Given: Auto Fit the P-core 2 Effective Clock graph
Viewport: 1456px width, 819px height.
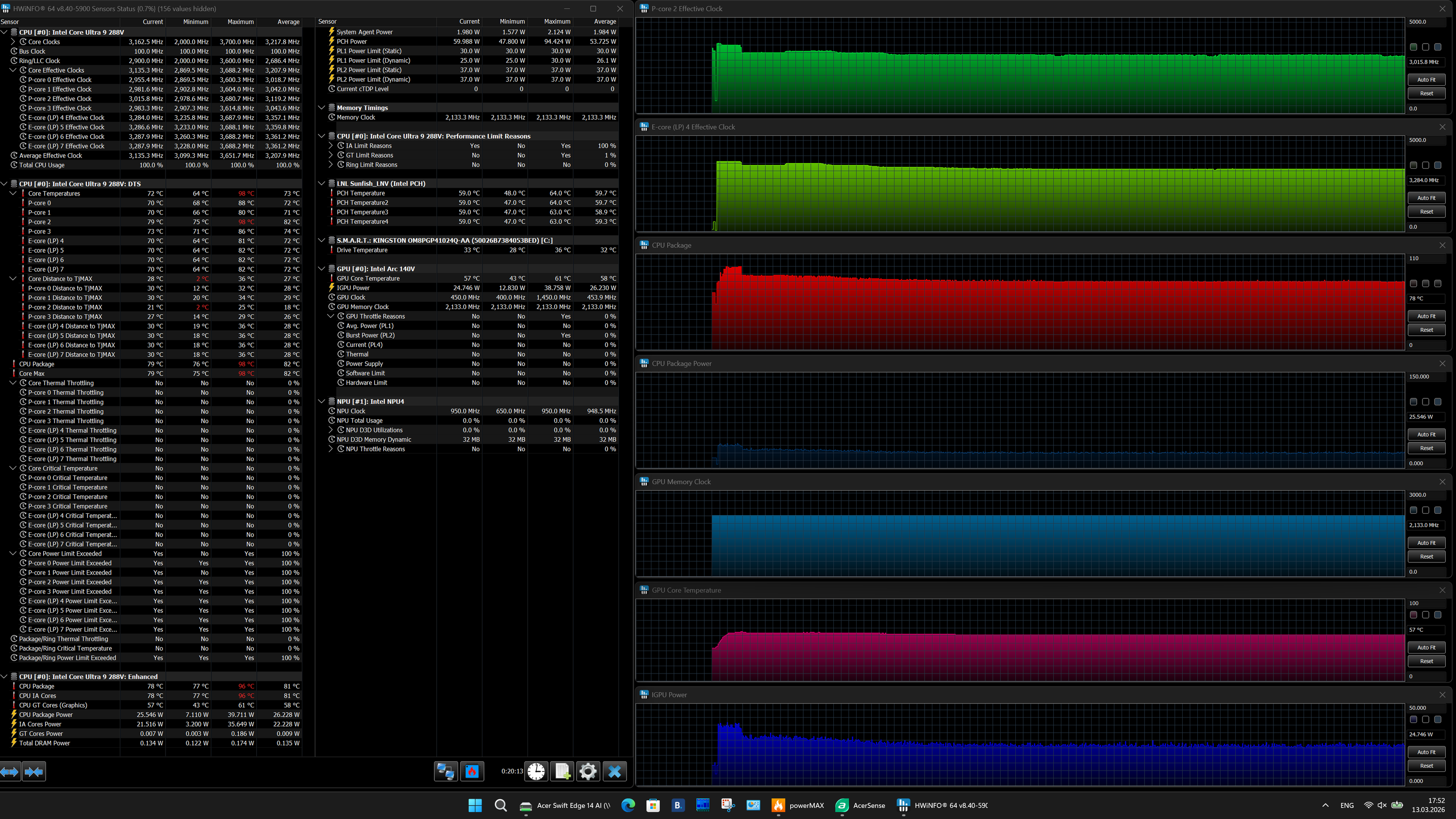Looking at the screenshot, I should click(x=1426, y=80).
